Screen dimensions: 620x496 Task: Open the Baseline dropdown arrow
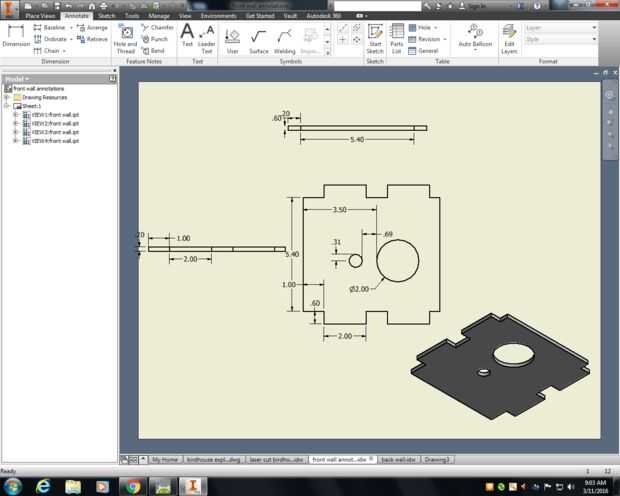click(x=71, y=28)
